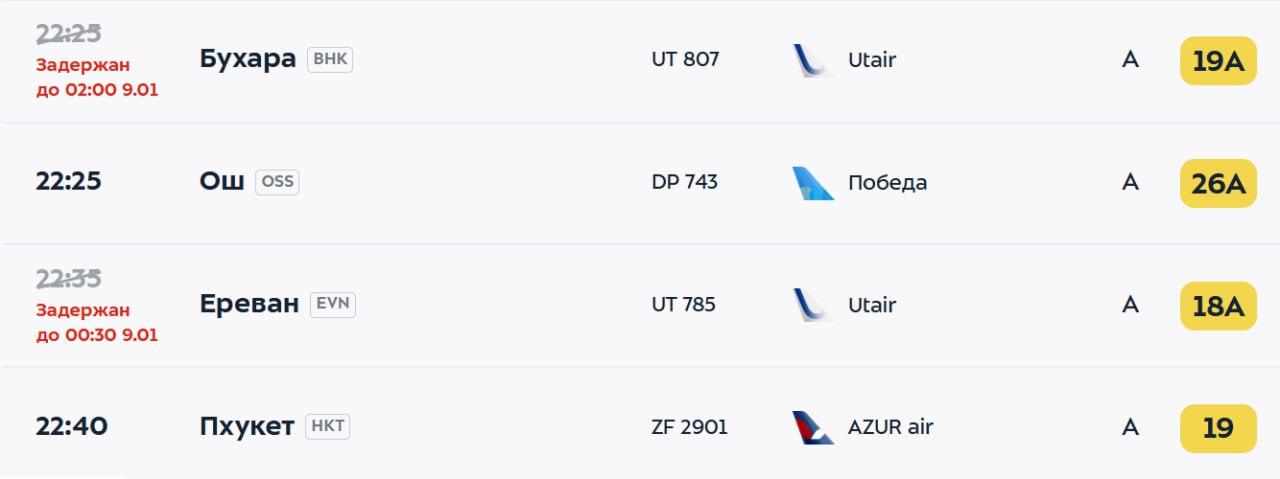Screen dimensions: 1280x479
Task: Click flight number ZF 2901
Action: pyautogui.click(x=689, y=427)
